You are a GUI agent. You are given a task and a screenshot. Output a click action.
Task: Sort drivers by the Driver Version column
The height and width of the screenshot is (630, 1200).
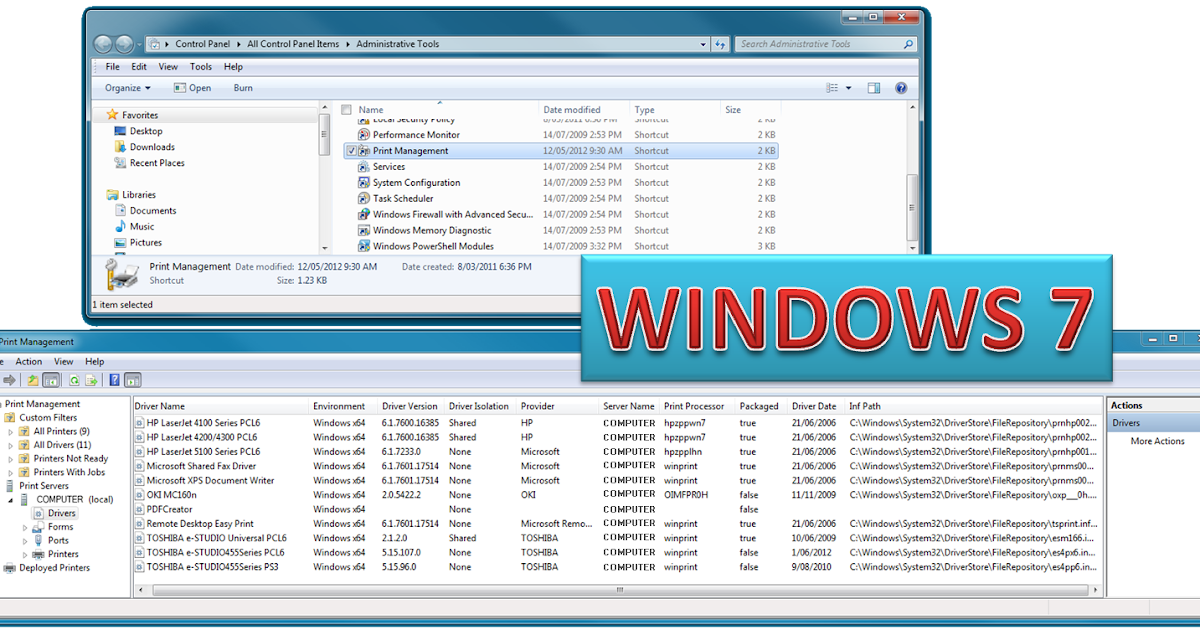[x=411, y=406]
